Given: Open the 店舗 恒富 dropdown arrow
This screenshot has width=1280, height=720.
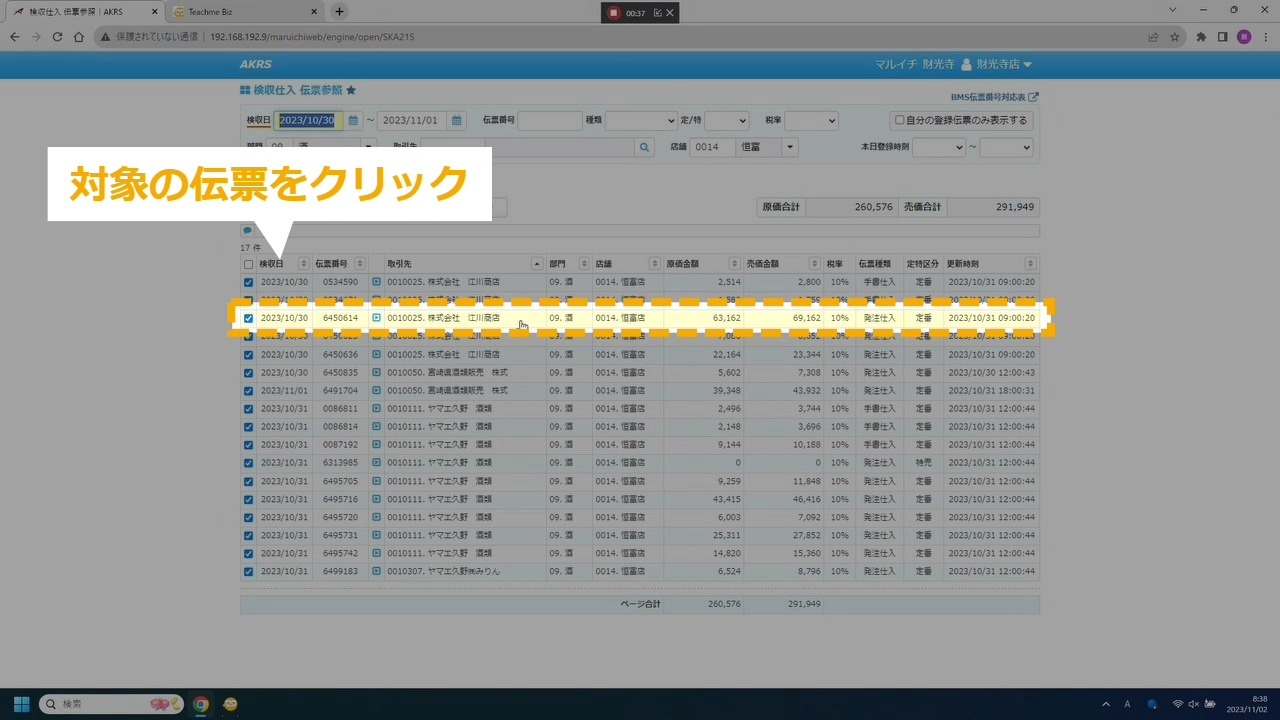Looking at the screenshot, I should pos(790,147).
